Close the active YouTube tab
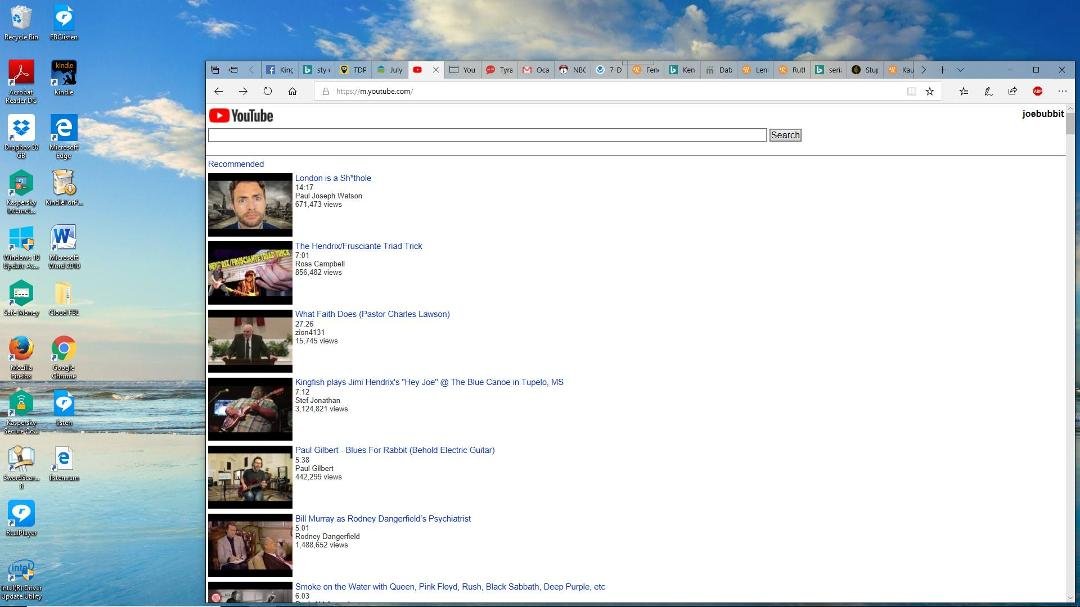The image size is (1080, 607). click(x=436, y=70)
